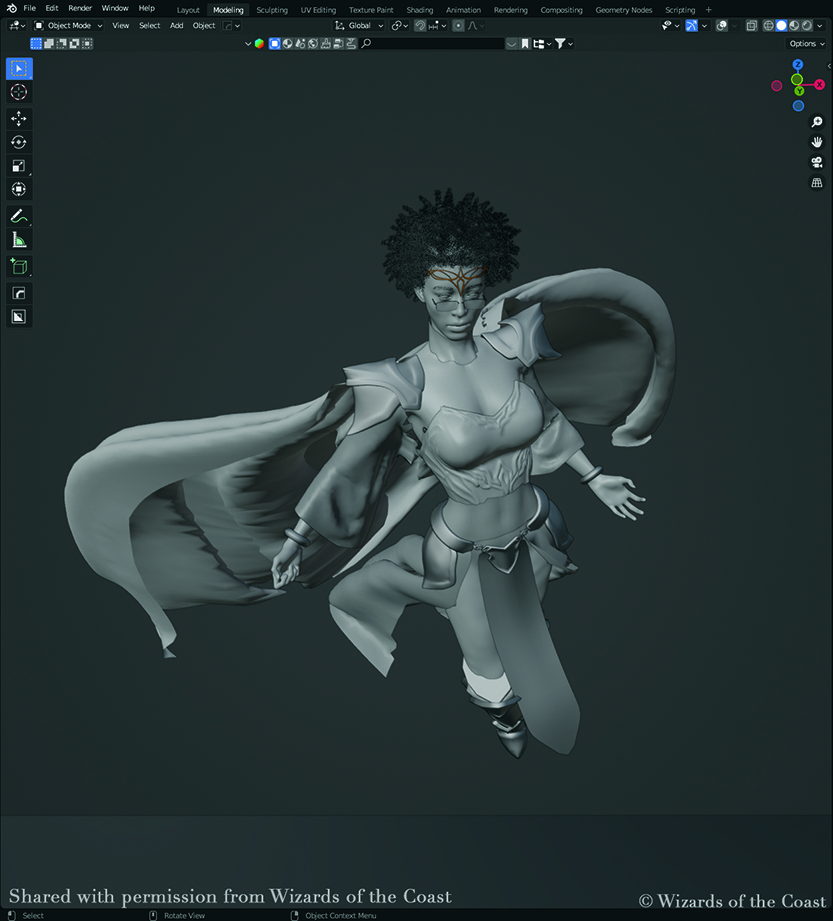Set selection mode to new selection
The height and width of the screenshot is (921, 833).
36,43
